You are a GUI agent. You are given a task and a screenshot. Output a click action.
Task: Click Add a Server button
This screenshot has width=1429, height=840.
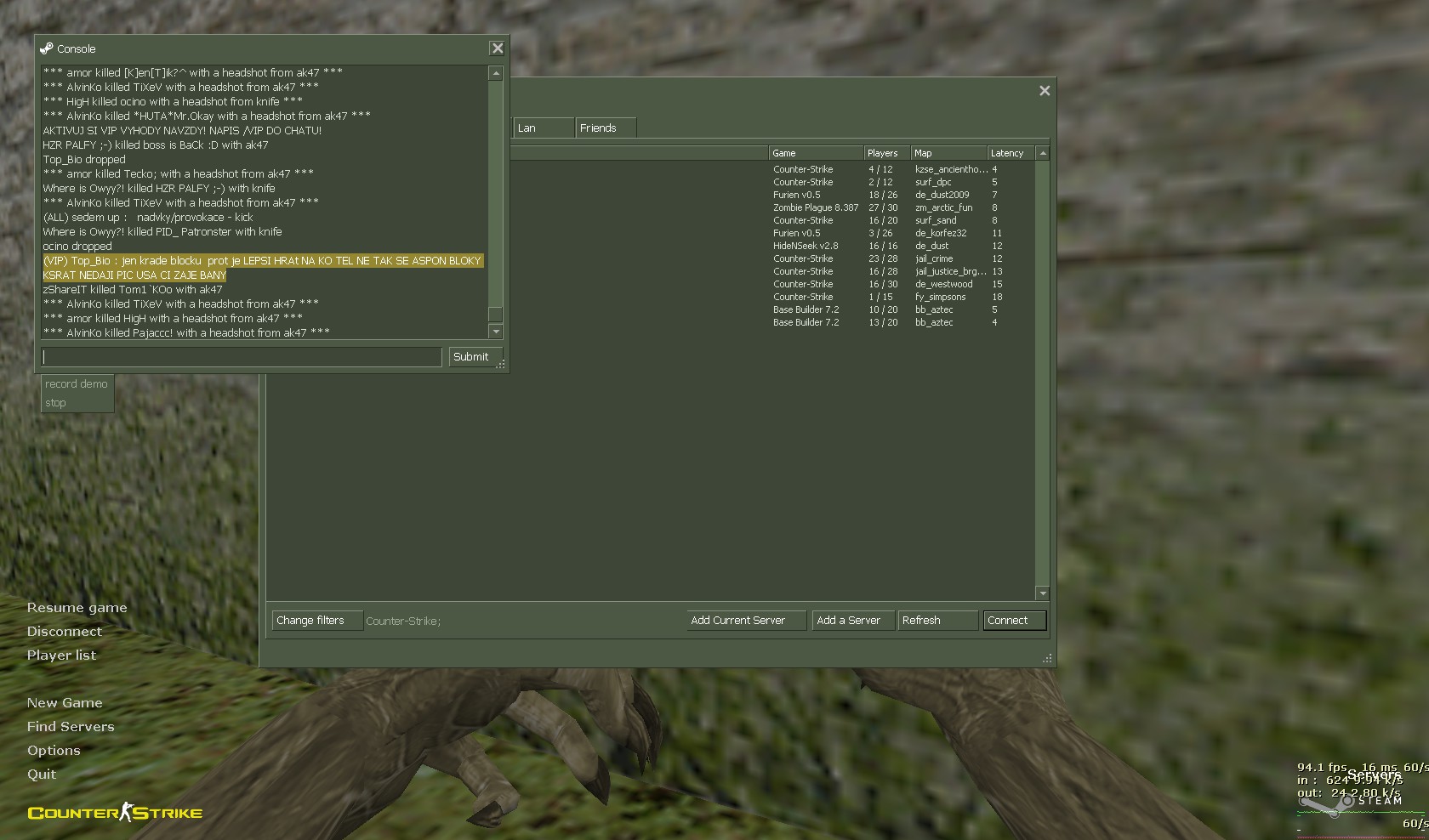click(853, 621)
